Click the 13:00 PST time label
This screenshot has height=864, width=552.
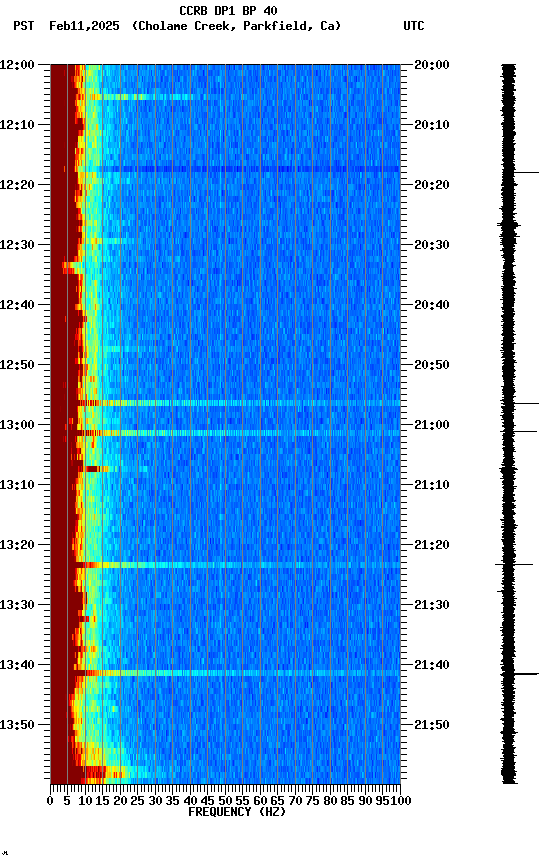click(17, 425)
